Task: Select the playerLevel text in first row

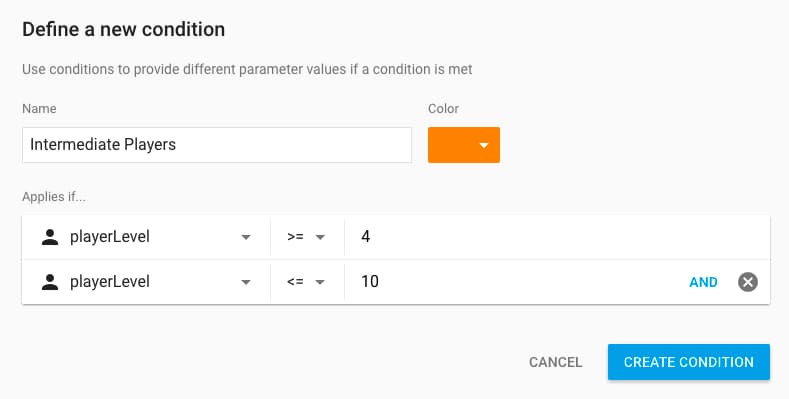Action: click(x=110, y=237)
